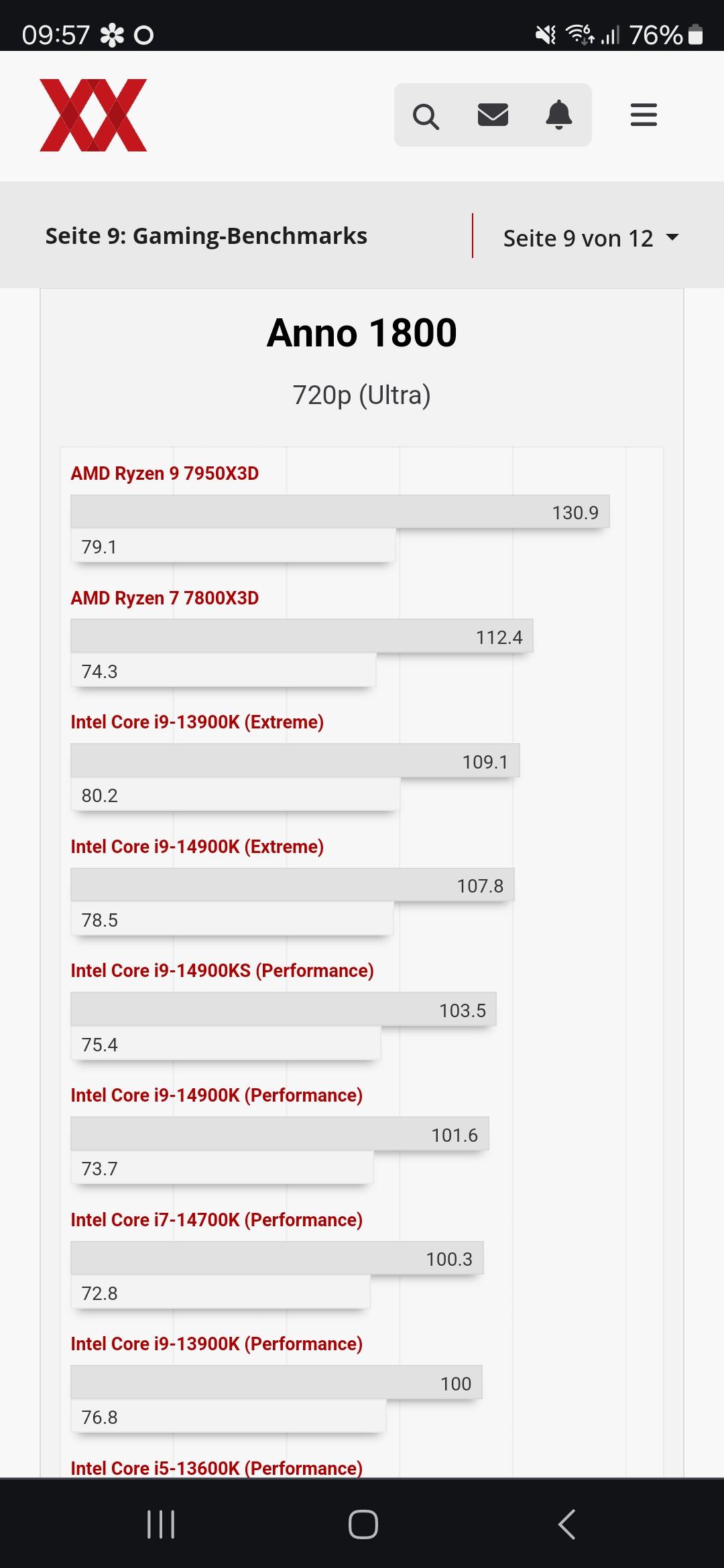Viewport: 724px width, 1568px height.
Task: Select Intel Core i9-13900K (Extreme) entry
Action: tap(197, 722)
